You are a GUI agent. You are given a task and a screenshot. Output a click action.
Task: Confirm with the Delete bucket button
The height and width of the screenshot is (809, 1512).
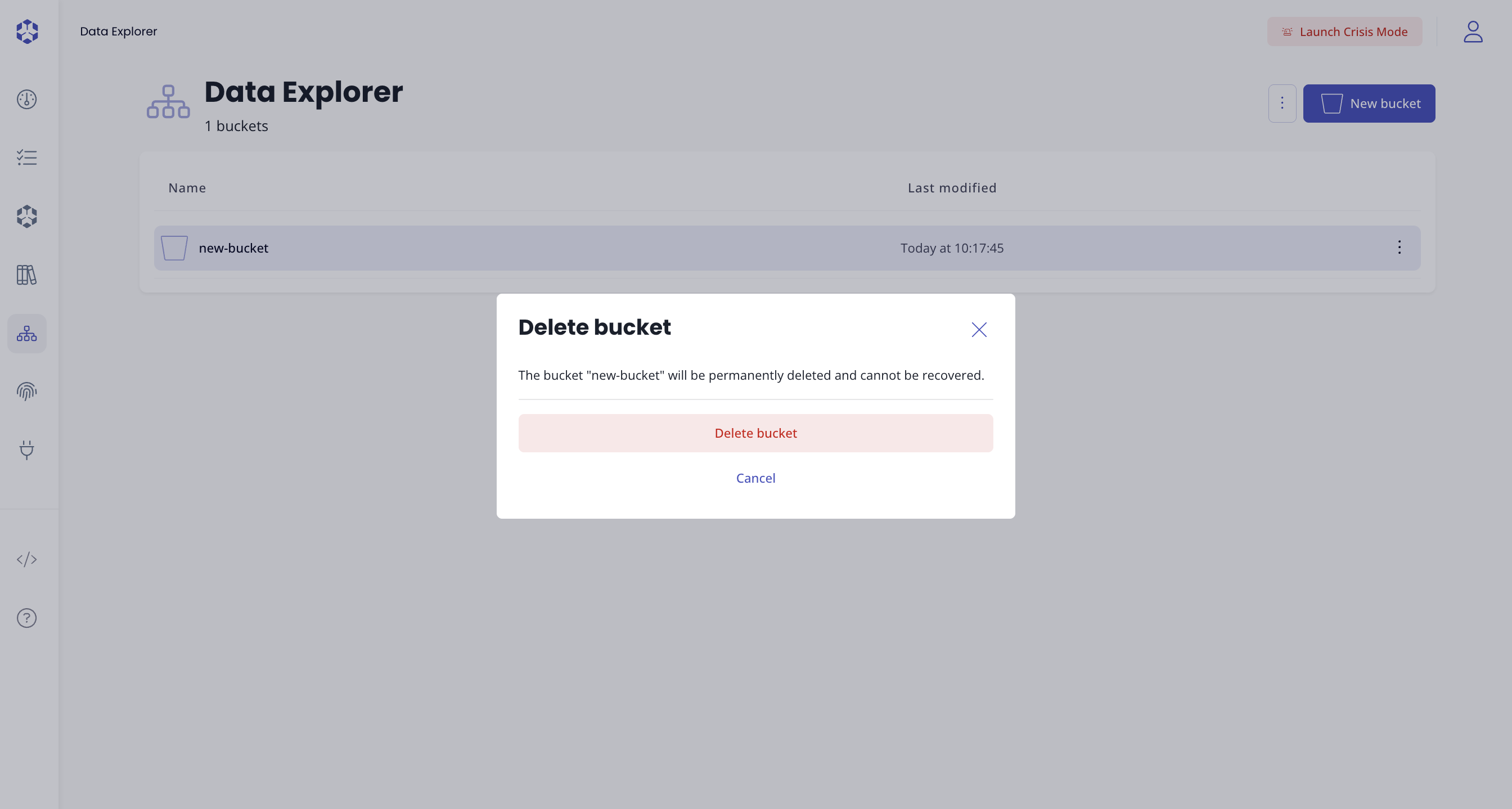pyautogui.click(x=755, y=433)
